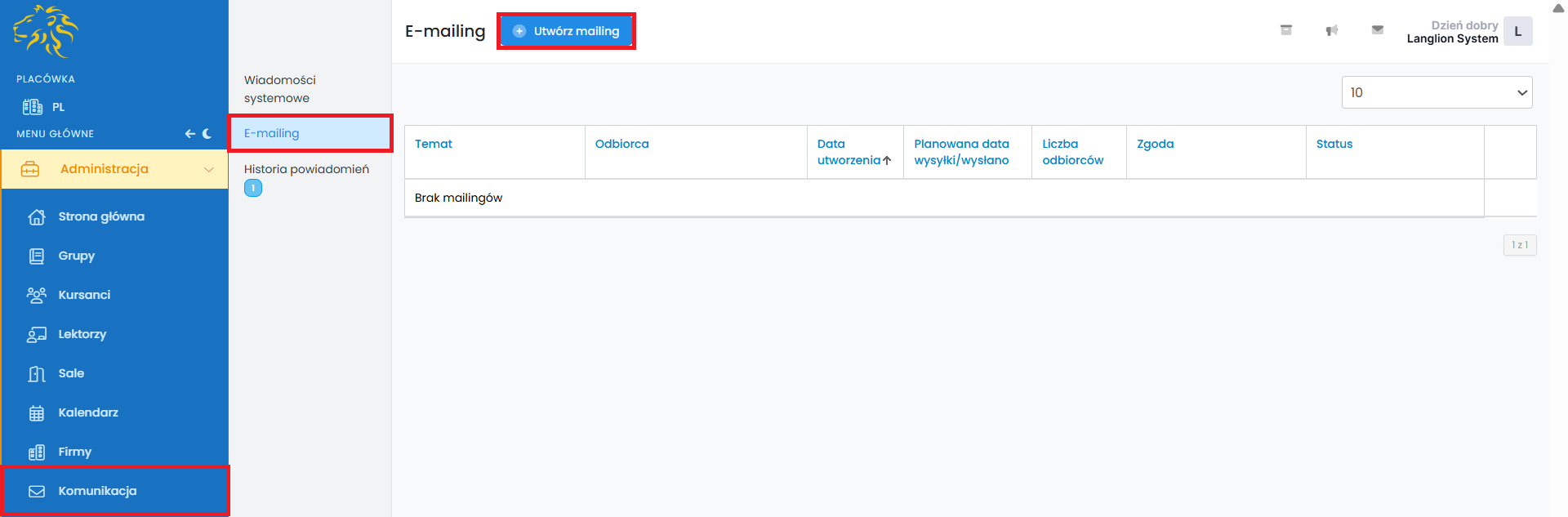Screen dimensions: 1568x517
Task: Click the archive box icon in header
Action: pos(1285,30)
